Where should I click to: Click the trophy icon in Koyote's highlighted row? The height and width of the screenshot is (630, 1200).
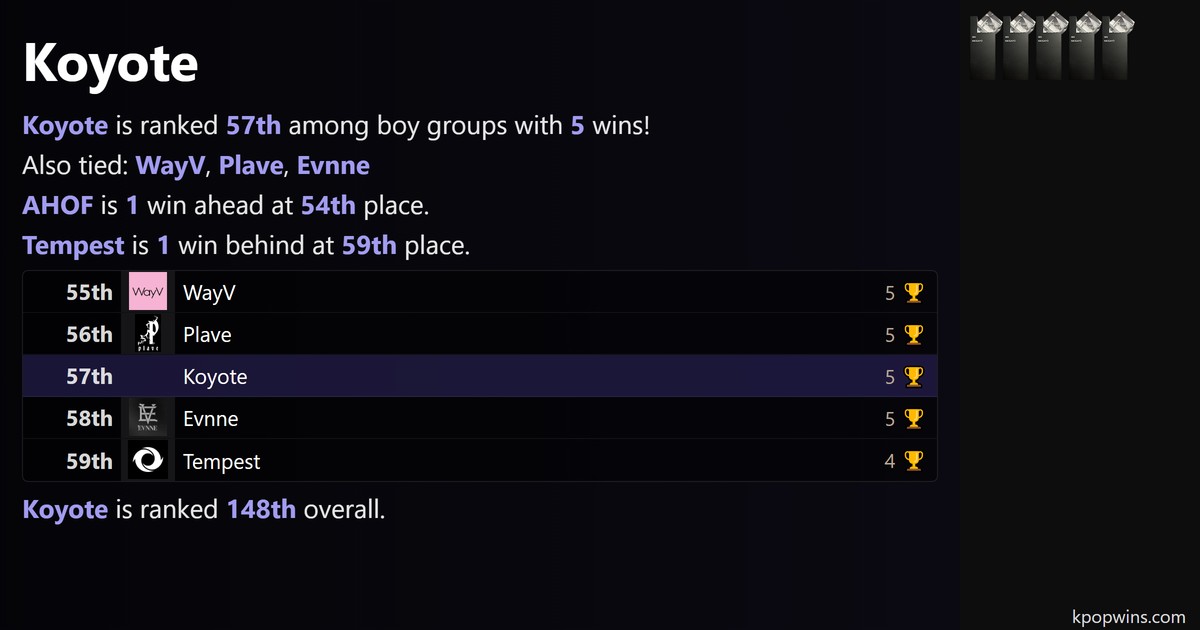pyautogui.click(x=913, y=377)
